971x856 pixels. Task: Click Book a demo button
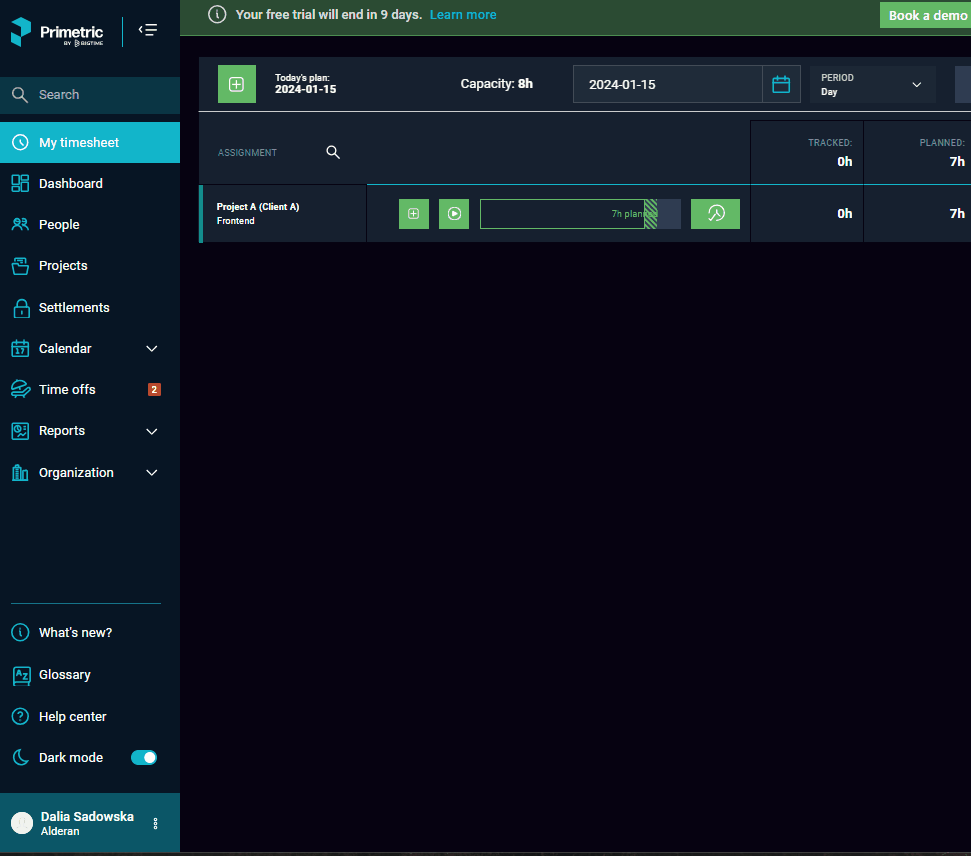tap(926, 15)
